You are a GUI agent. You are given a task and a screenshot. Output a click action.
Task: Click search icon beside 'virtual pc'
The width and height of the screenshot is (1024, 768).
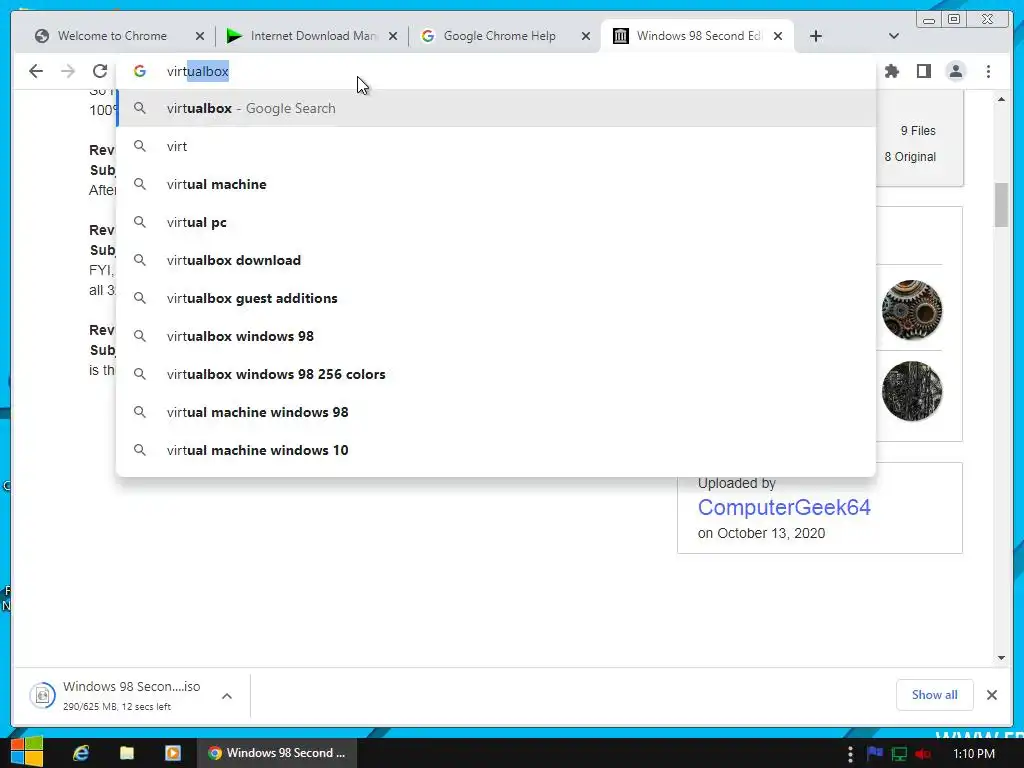tap(140, 222)
